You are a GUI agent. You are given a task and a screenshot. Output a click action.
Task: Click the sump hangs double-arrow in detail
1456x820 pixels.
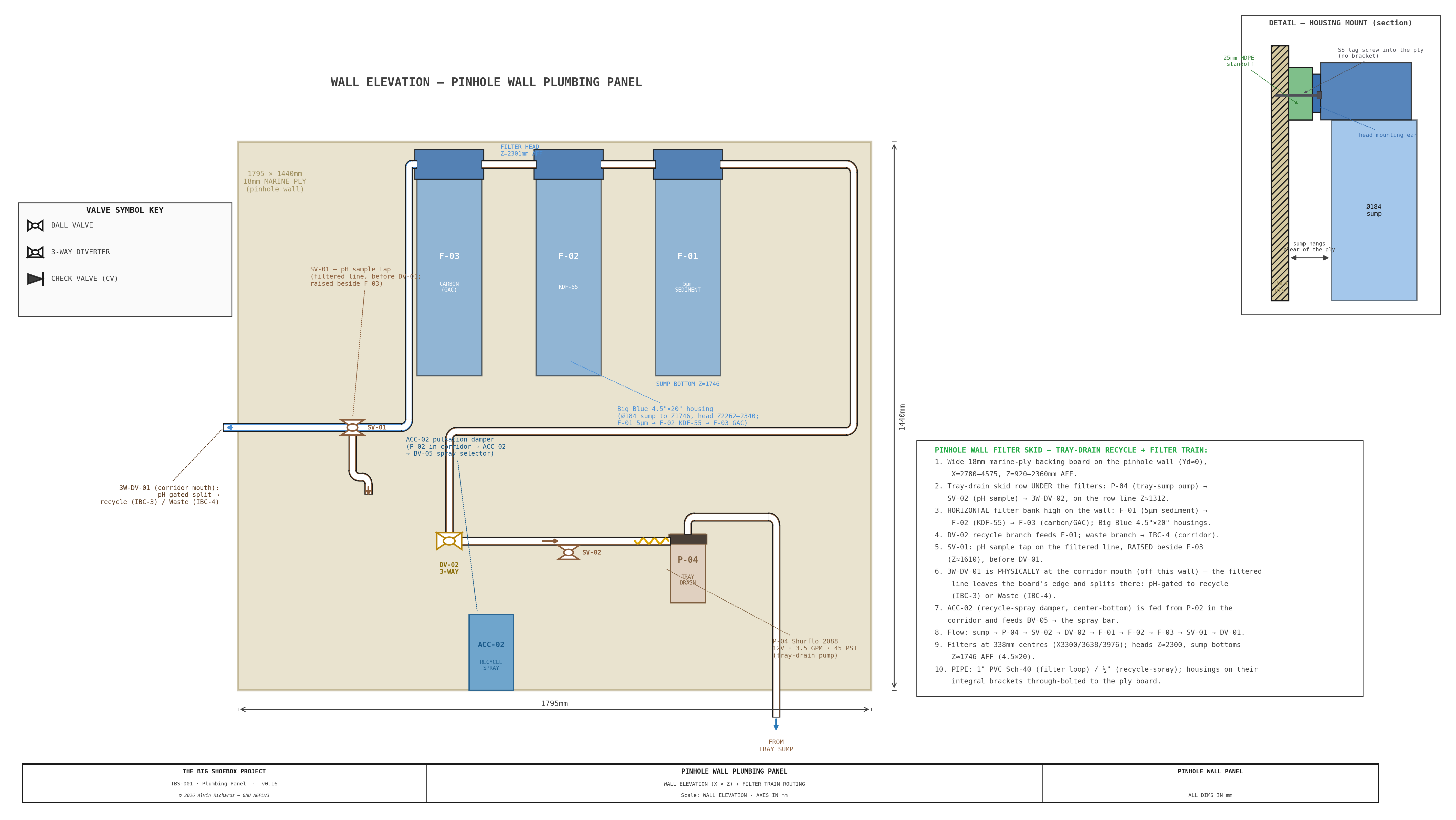(1310, 258)
